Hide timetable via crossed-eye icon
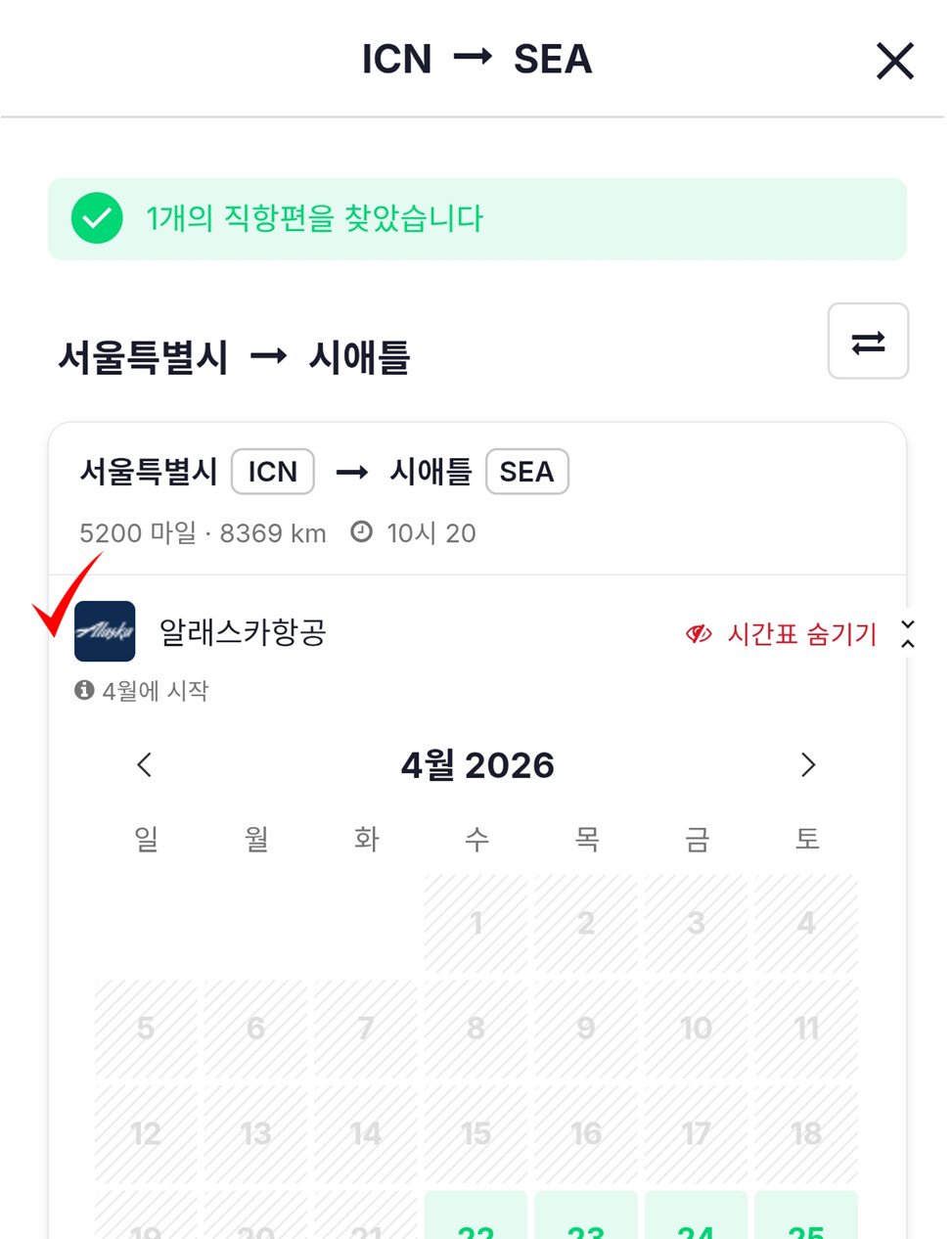952x1239 pixels. pos(699,634)
